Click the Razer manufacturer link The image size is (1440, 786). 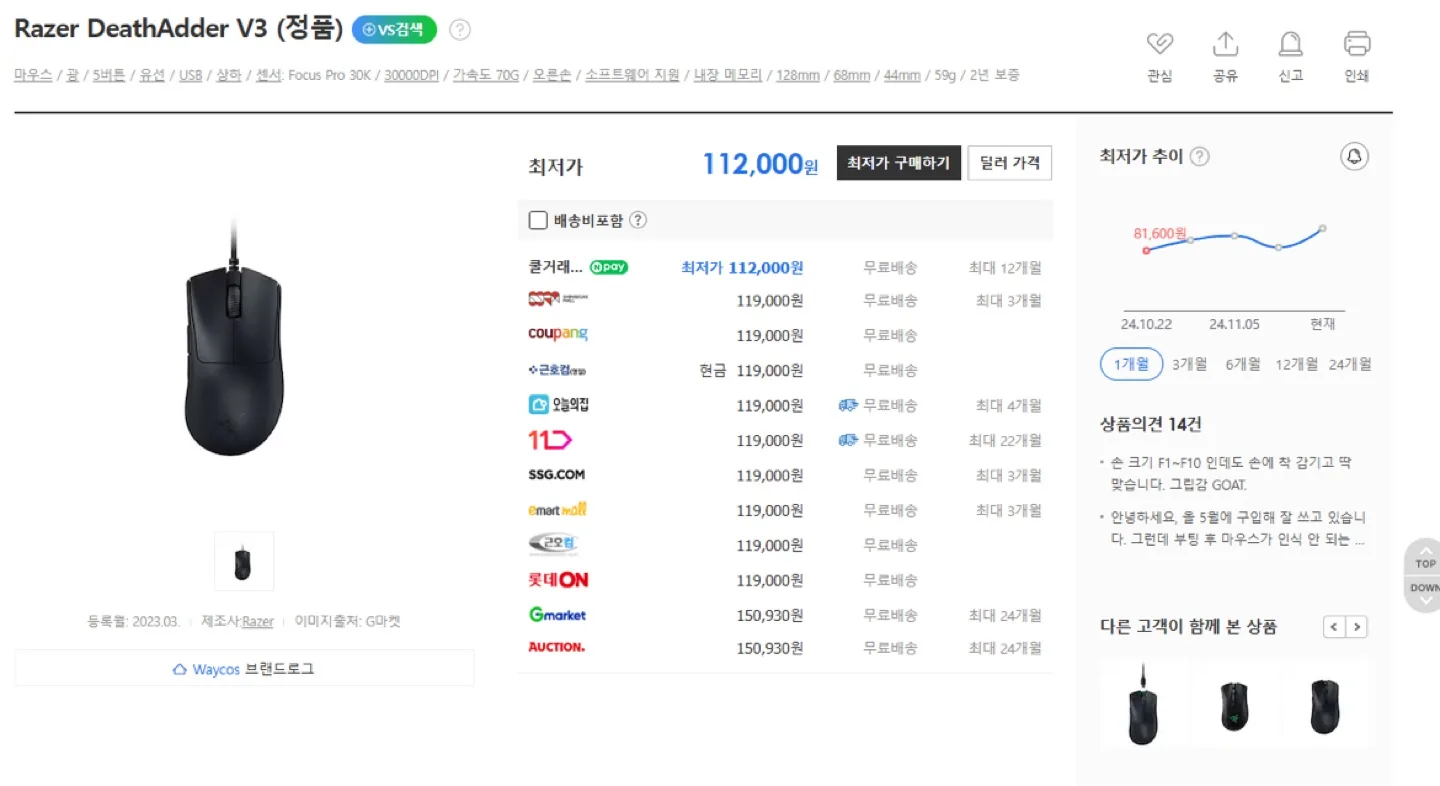258,622
